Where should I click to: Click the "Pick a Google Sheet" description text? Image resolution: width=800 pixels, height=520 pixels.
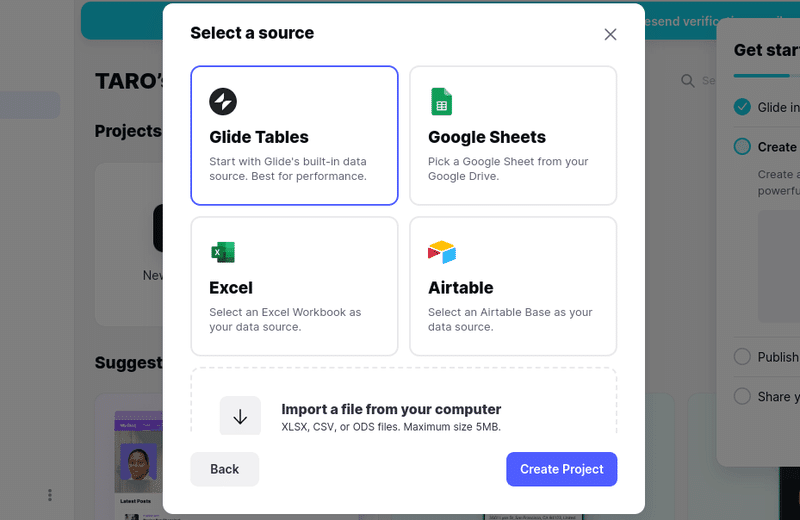(x=508, y=169)
